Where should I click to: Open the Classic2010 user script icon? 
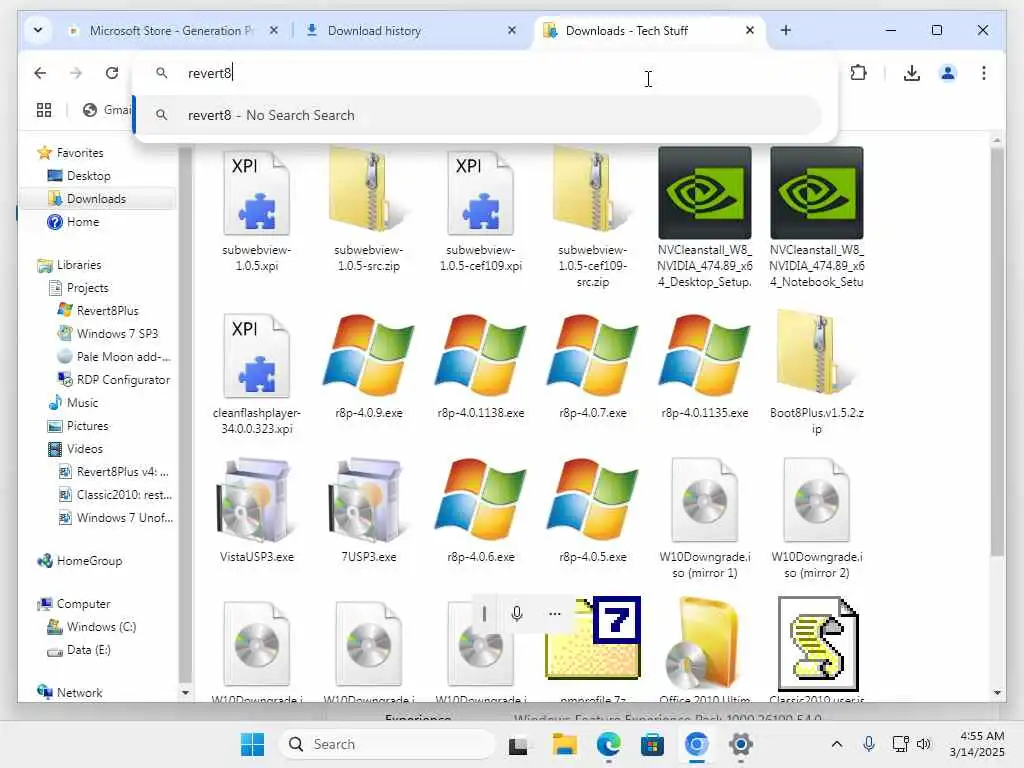(x=818, y=644)
